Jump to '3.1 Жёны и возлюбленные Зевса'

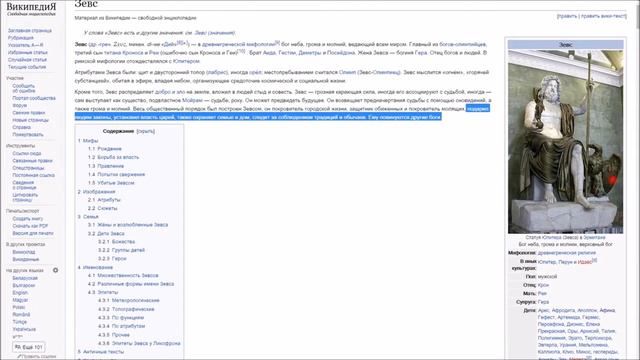pyautogui.click(x=127, y=225)
